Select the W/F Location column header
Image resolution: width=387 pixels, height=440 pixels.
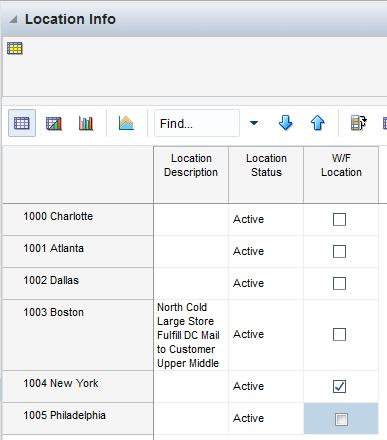(x=341, y=175)
